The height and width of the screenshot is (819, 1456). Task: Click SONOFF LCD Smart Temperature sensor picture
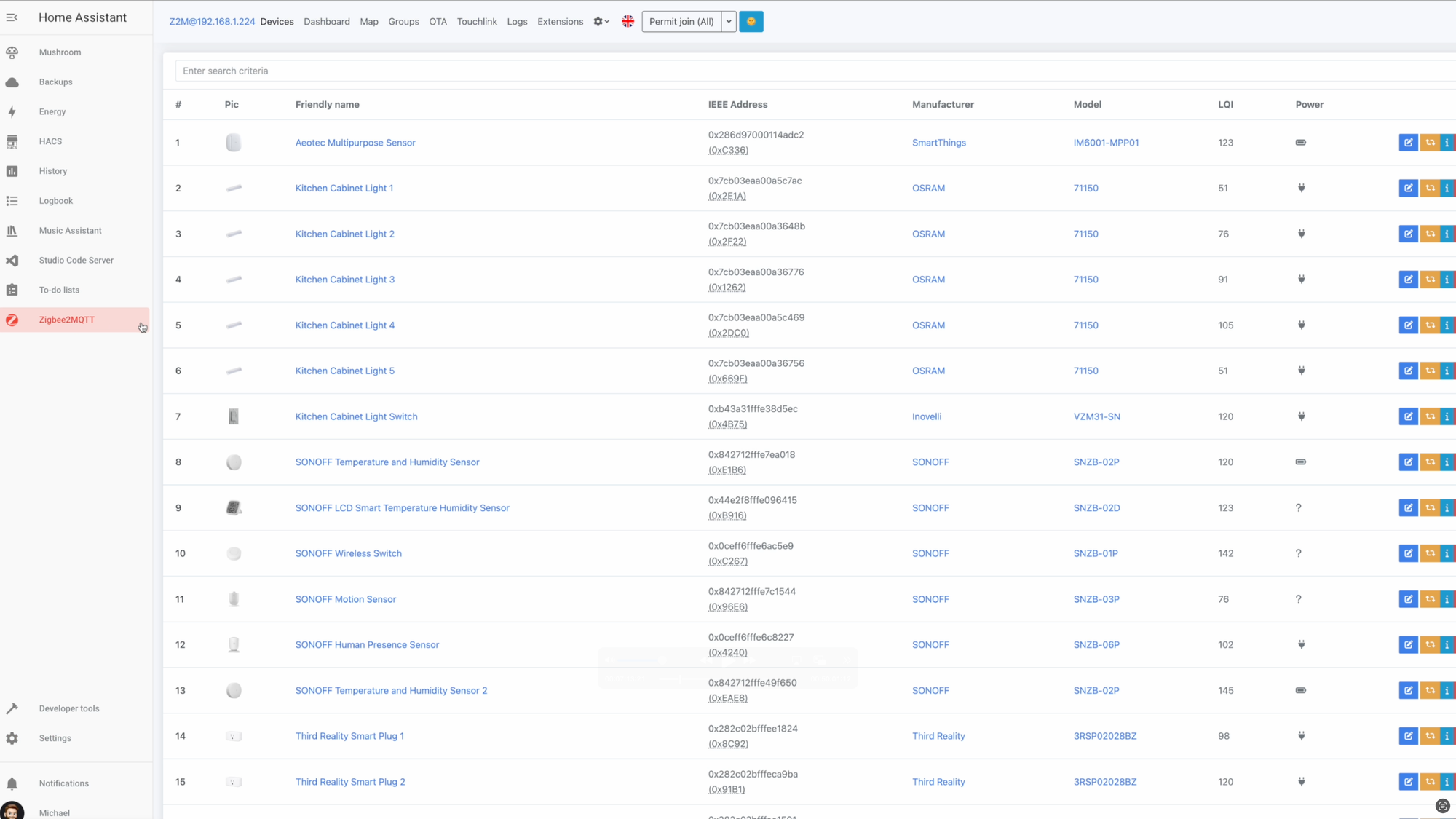(233, 508)
